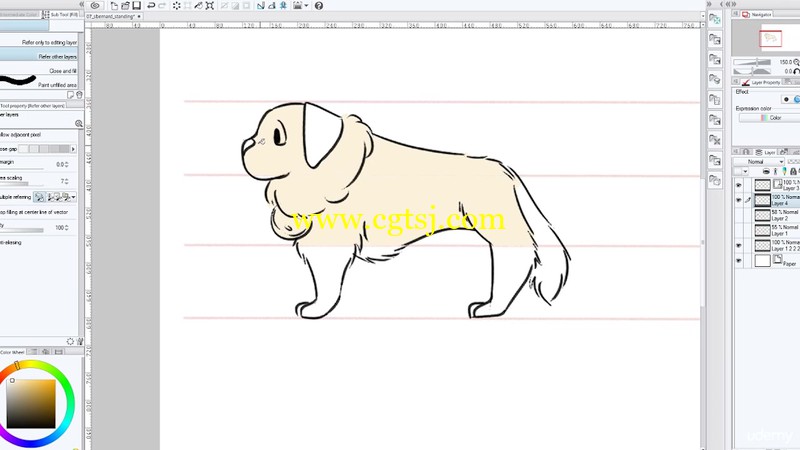This screenshot has width=800, height=450.
Task: Toggle Snap to Ruler icon
Action: [261, 6]
